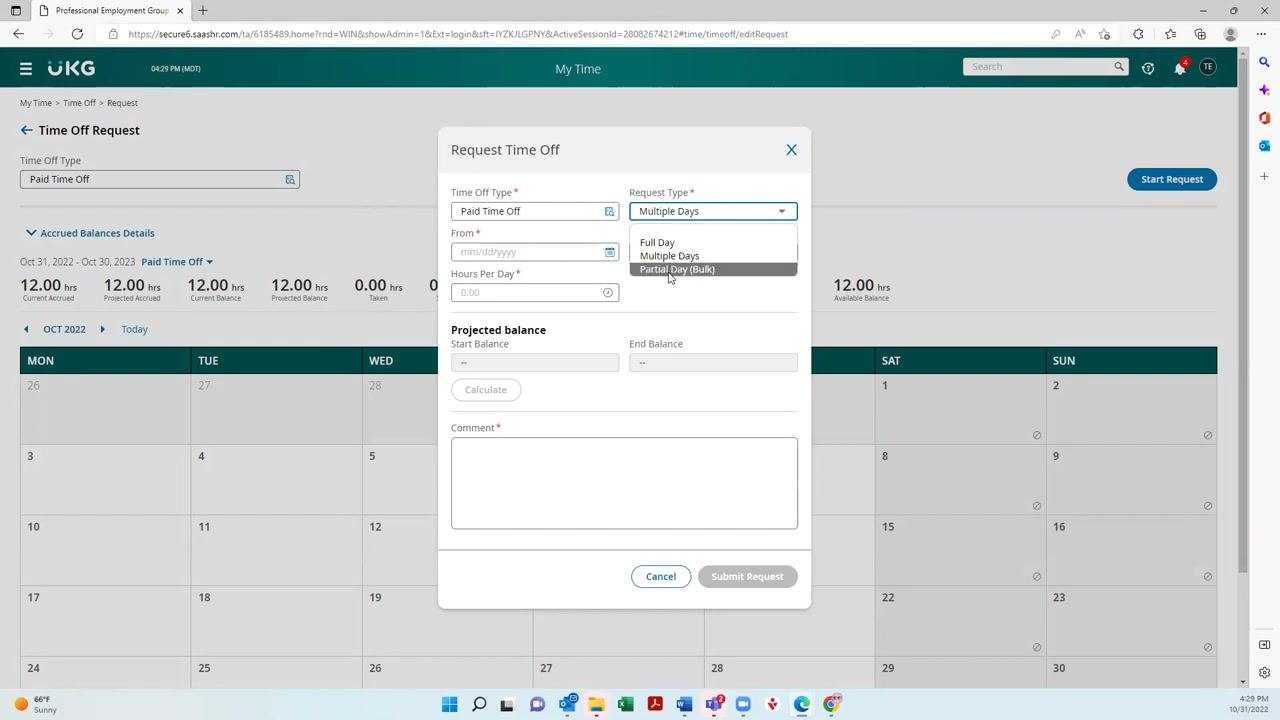Open a new browser tab
Viewport: 1280px width, 720px height.
click(203, 11)
